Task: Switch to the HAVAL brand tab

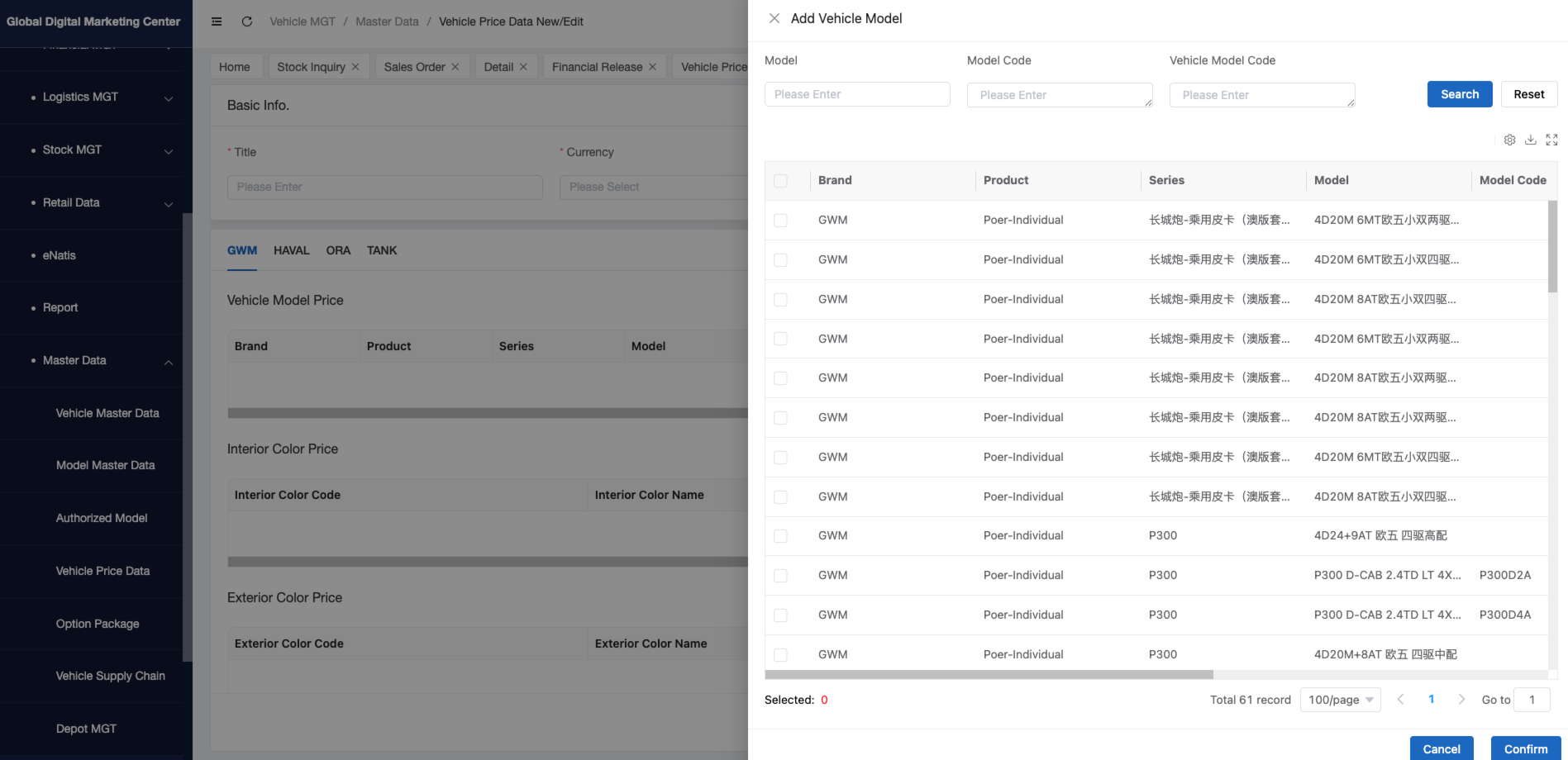Action: coord(292,250)
